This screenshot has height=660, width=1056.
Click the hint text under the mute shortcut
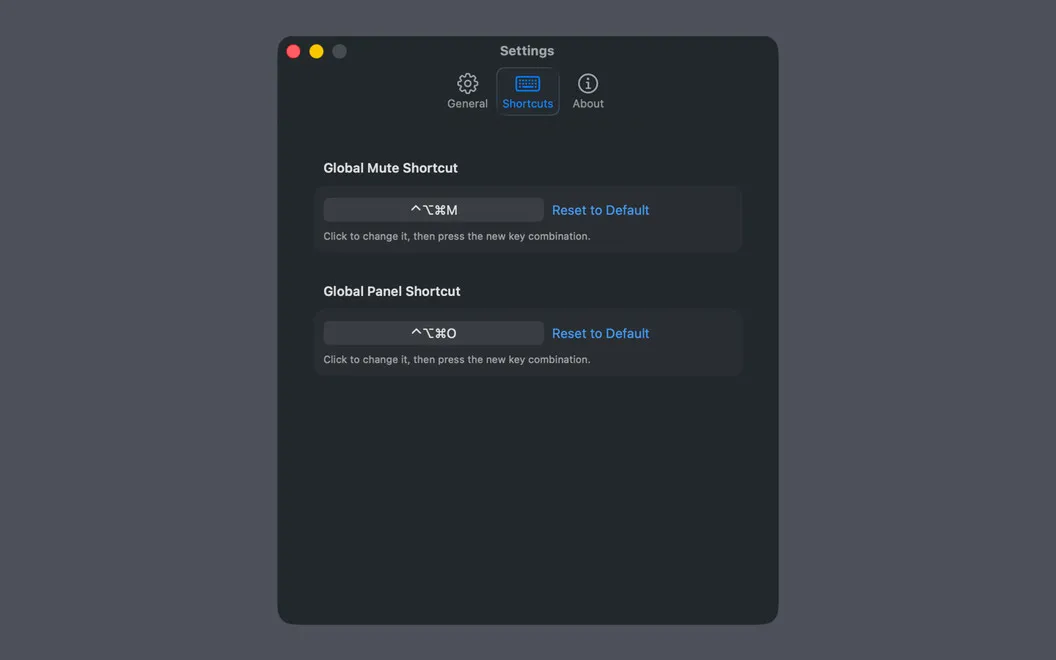(457, 236)
